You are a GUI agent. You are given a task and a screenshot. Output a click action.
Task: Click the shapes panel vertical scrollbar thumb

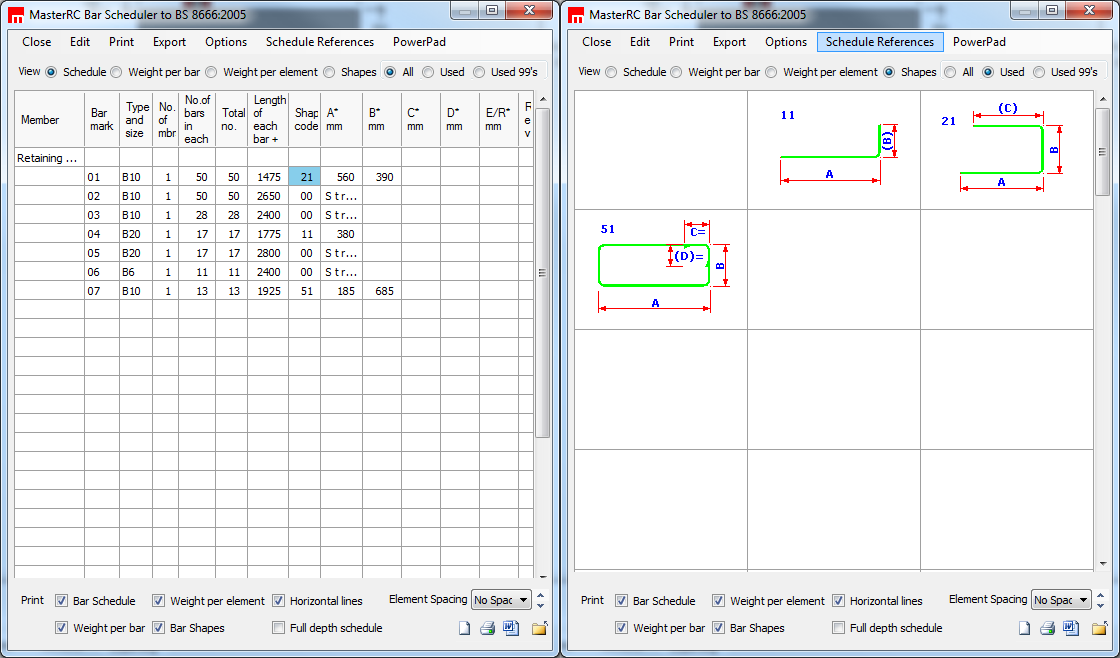click(1103, 151)
